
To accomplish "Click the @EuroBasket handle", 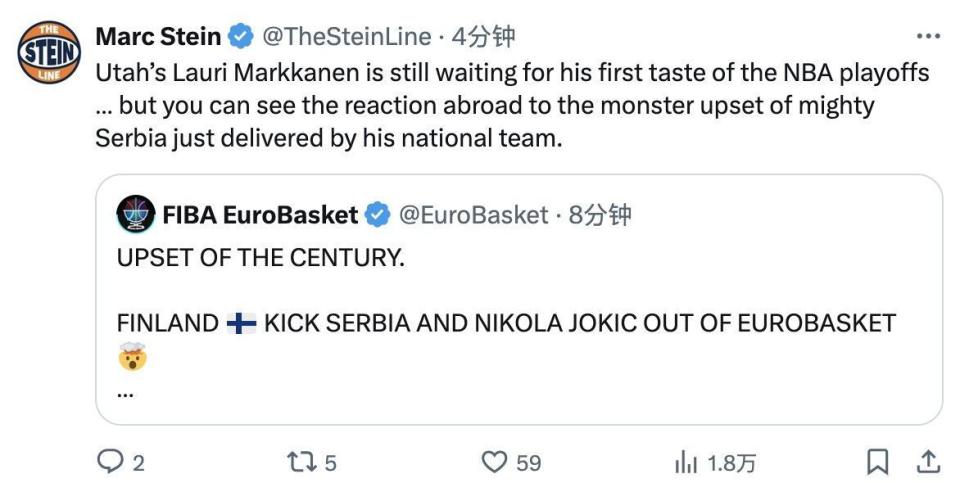I will [x=474, y=215].
